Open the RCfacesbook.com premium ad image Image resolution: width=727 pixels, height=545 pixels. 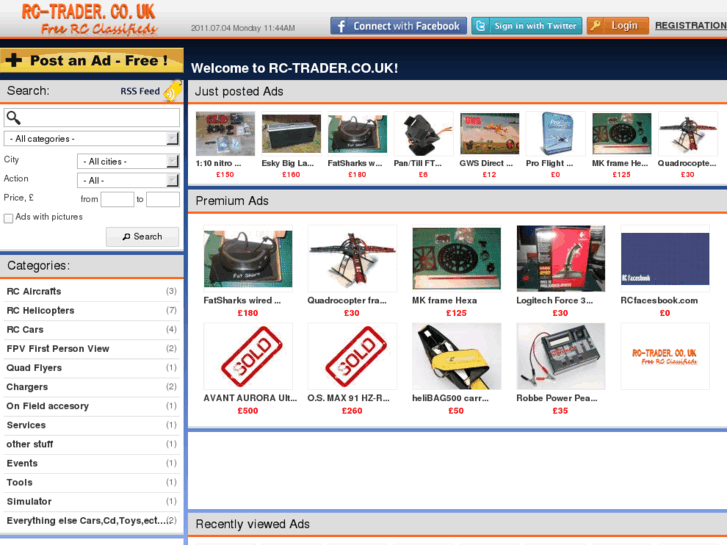665,259
